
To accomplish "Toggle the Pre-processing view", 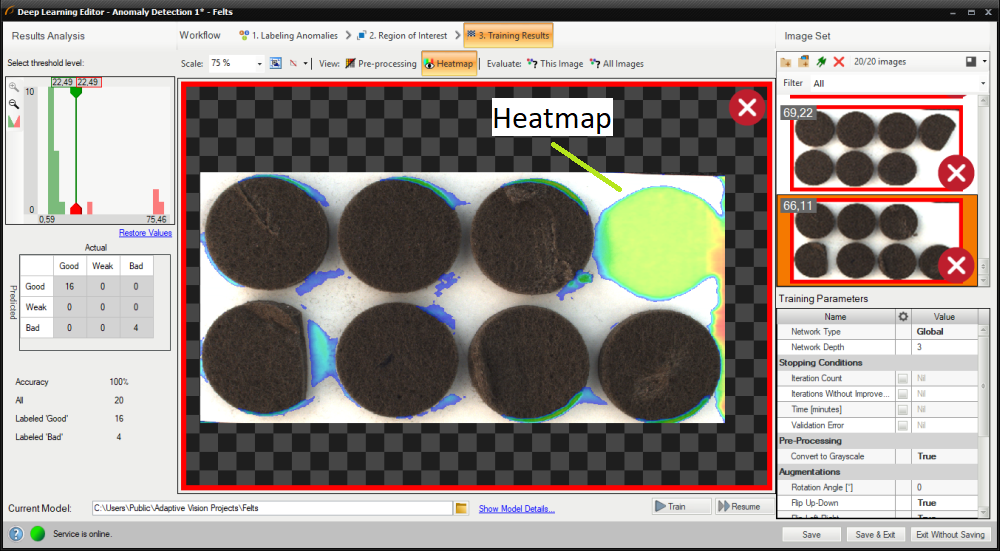I will click(380, 63).
